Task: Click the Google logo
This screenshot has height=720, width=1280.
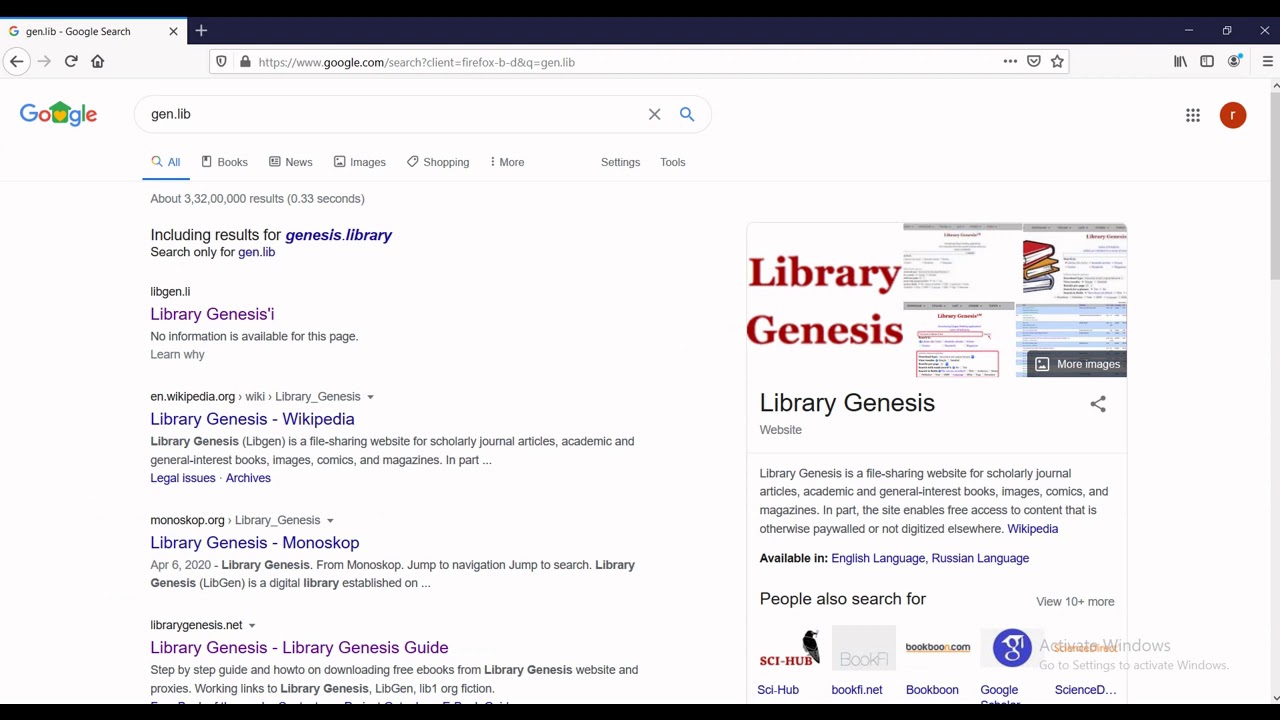Action: pyautogui.click(x=58, y=114)
